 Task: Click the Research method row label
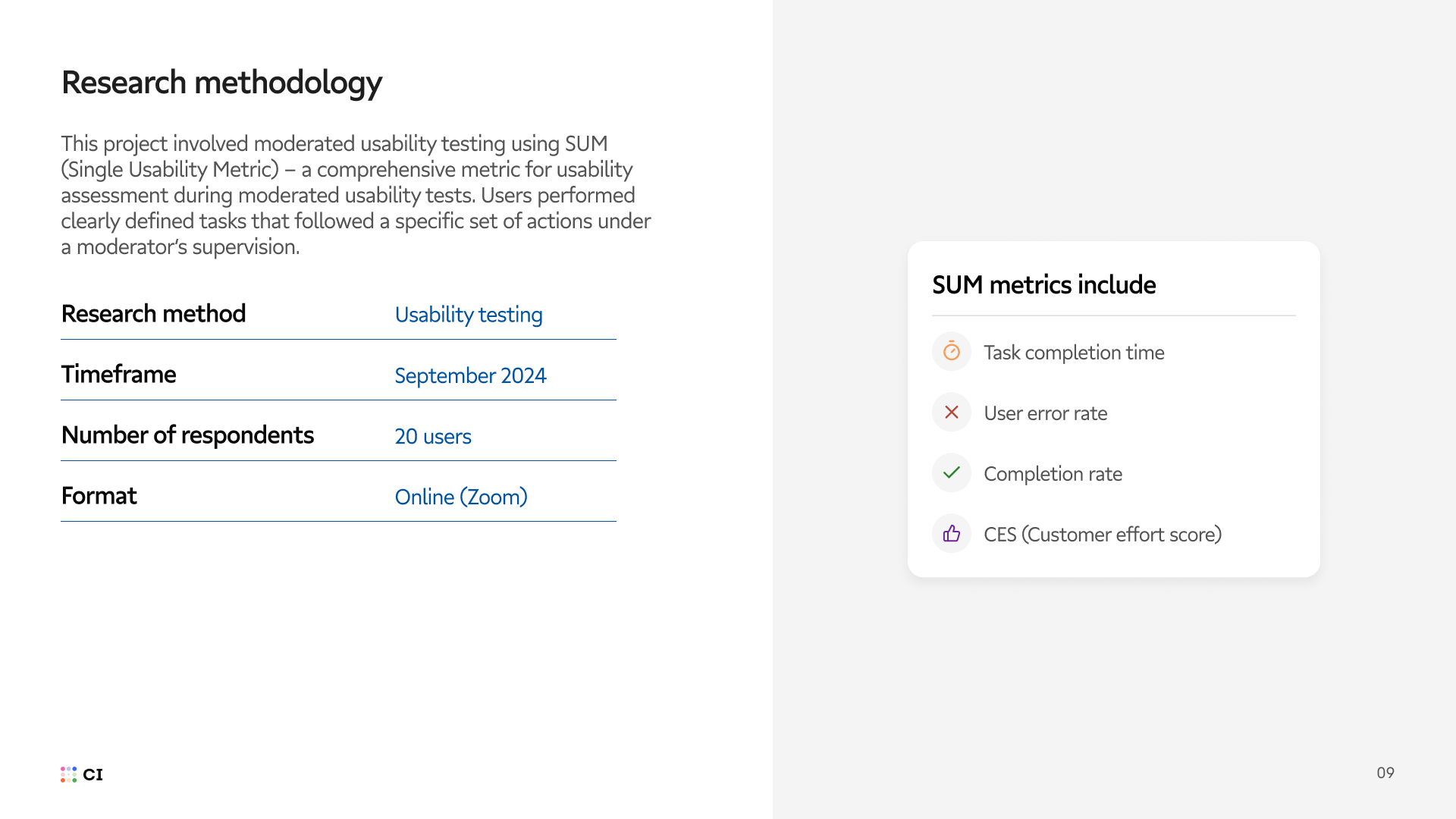(153, 314)
